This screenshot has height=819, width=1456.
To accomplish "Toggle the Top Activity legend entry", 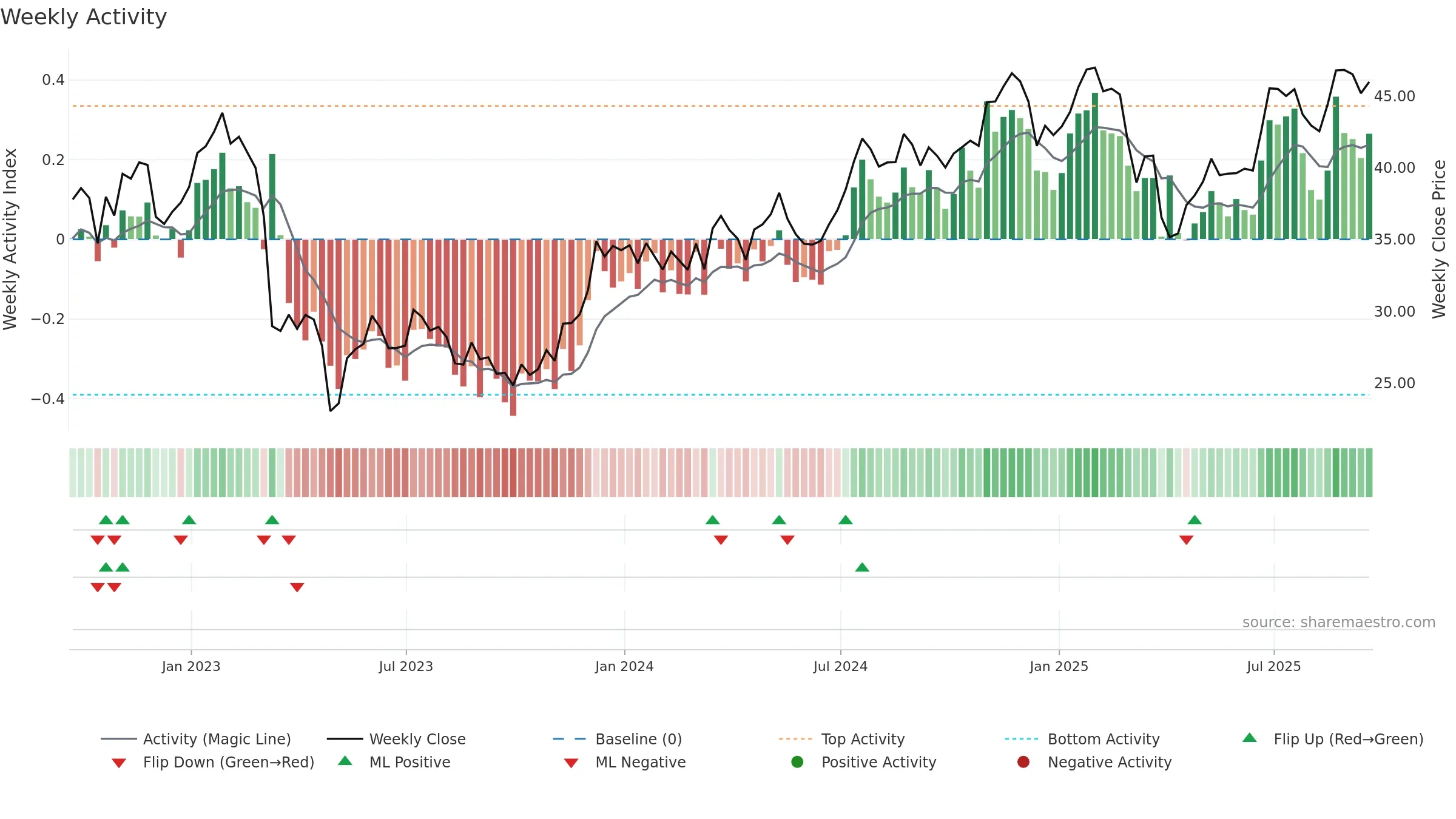I will pos(841,739).
